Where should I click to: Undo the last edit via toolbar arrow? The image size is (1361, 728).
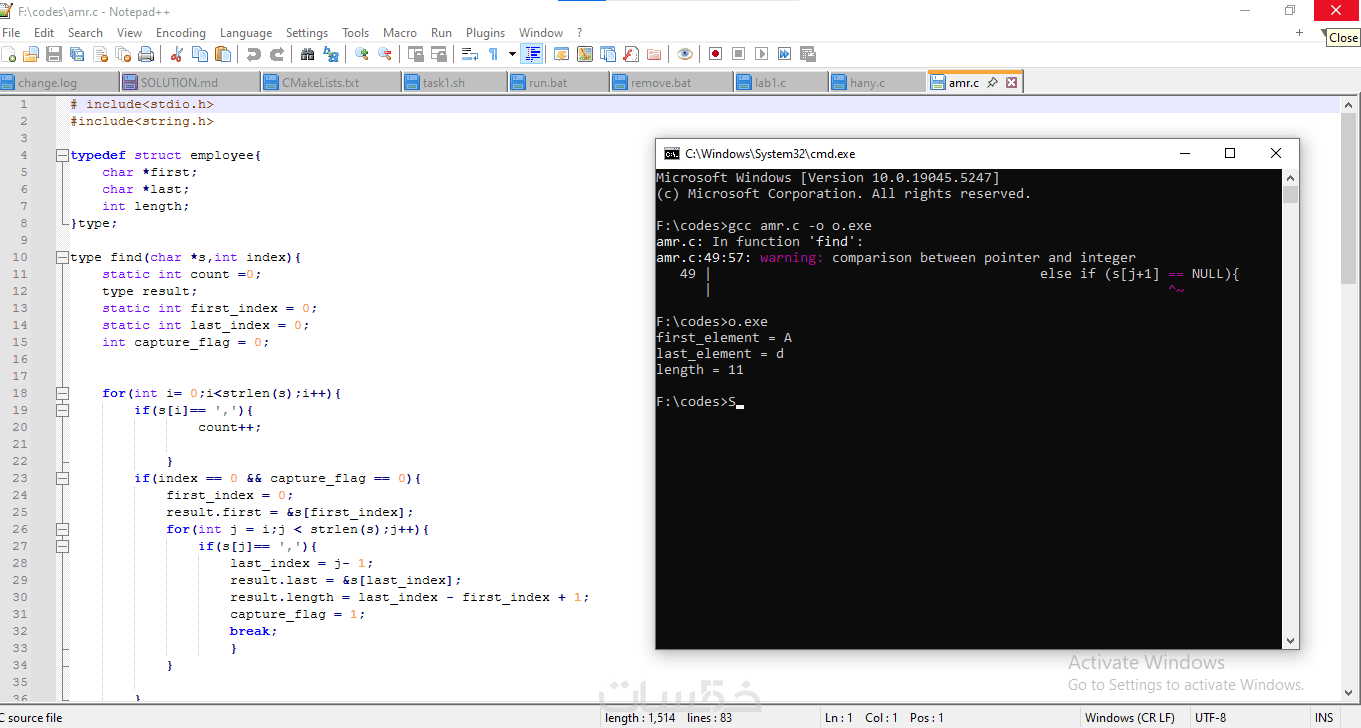(254, 54)
